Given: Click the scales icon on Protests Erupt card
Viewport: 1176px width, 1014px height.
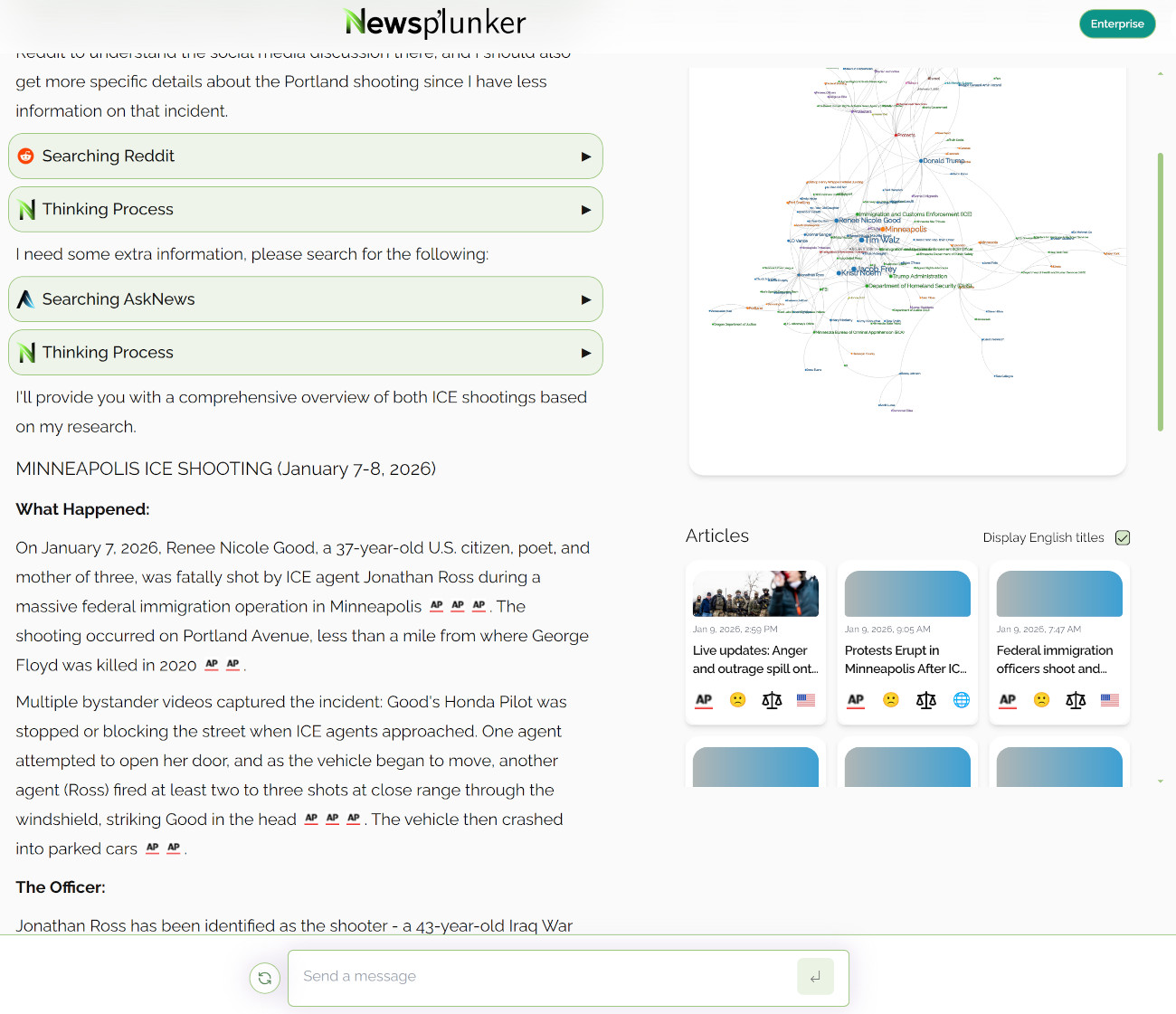Looking at the screenshot, I should click(926, 700).
